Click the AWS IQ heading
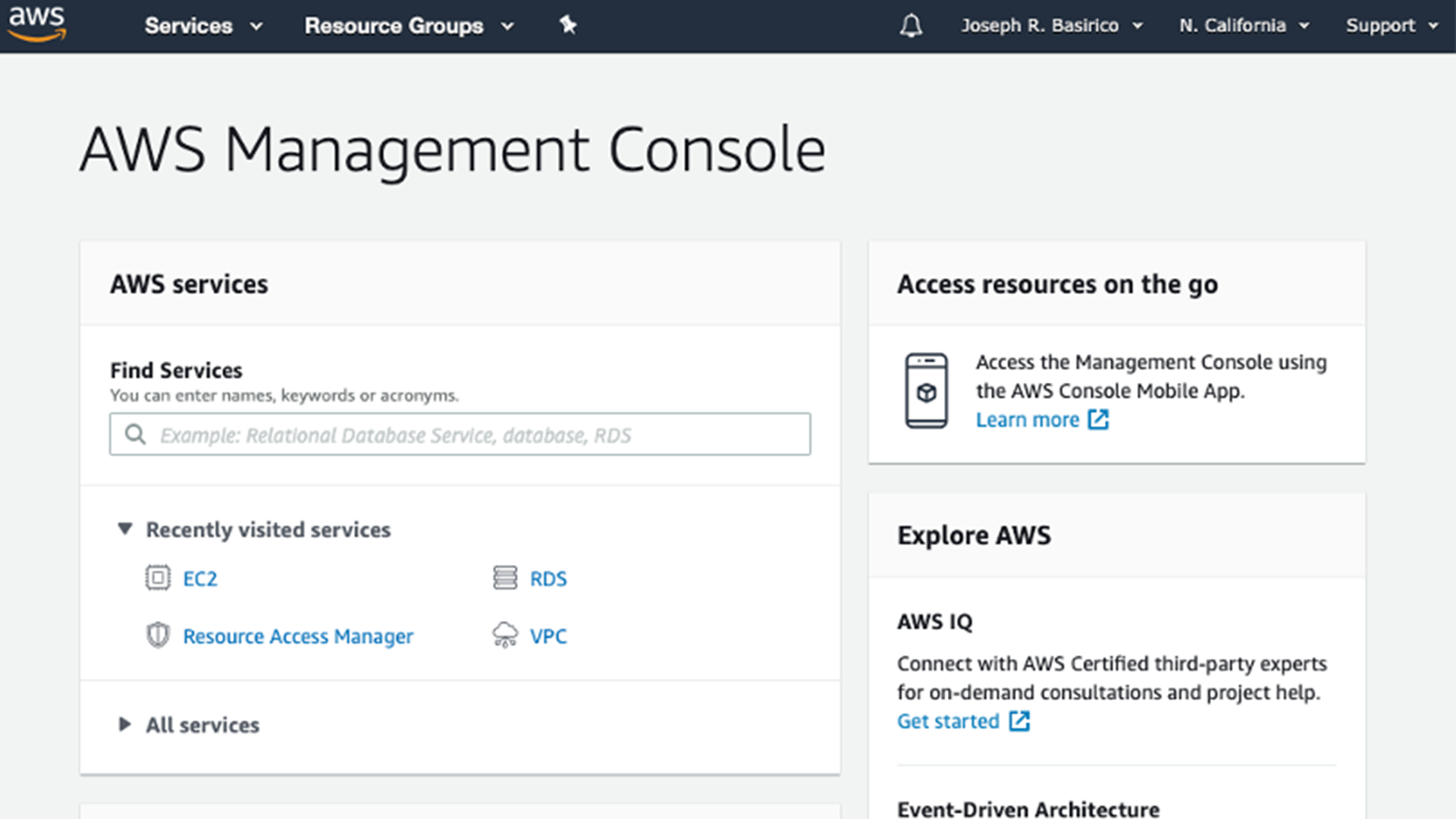 coord(934,622)
